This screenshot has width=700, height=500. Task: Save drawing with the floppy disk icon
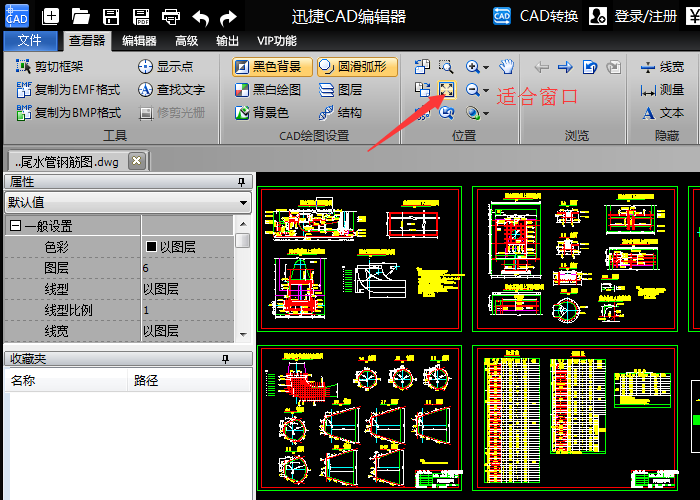coord(111,17)
